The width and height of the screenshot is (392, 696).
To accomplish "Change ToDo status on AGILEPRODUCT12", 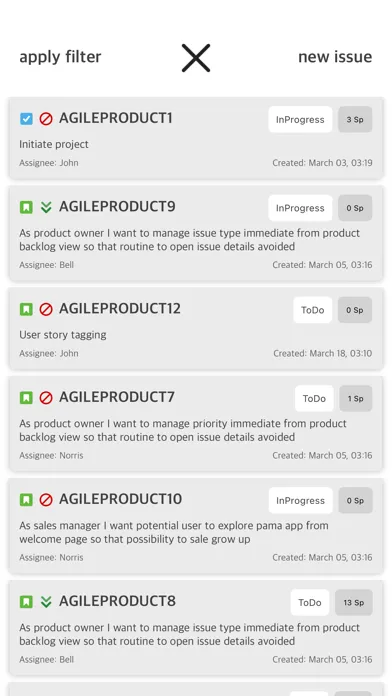I will pos(313,310).
